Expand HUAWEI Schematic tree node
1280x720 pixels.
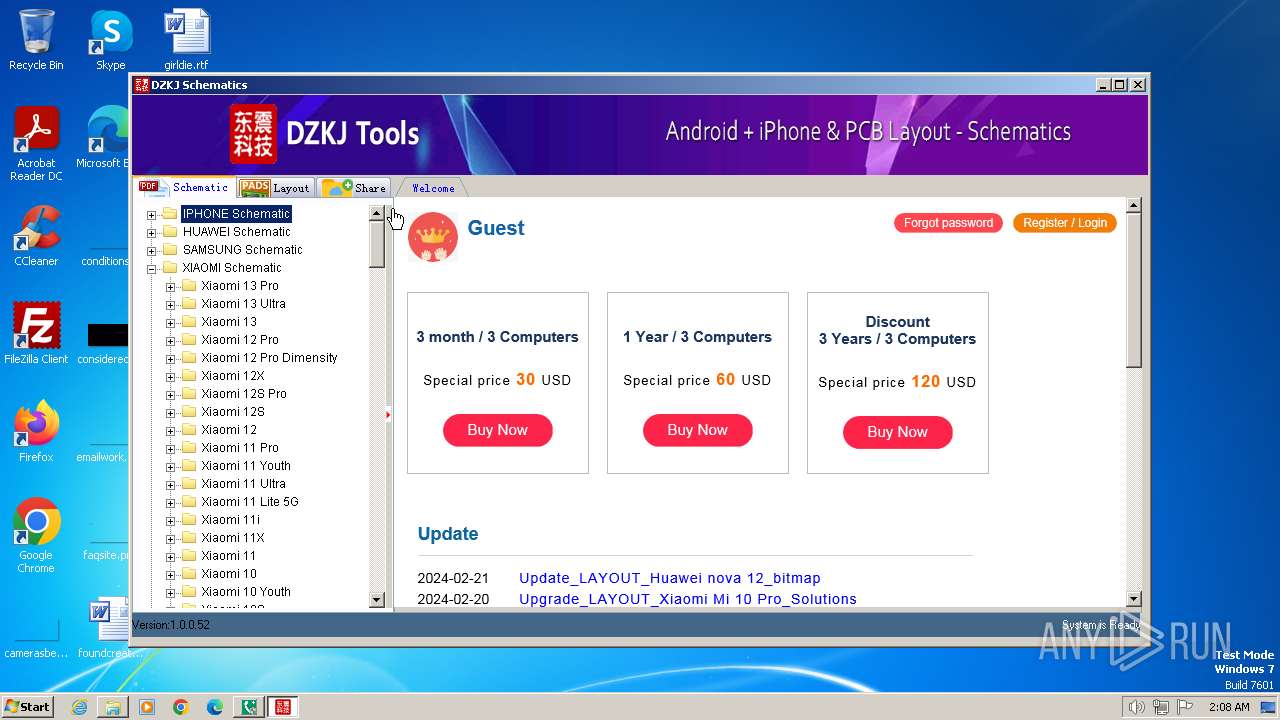pos(152,232)
